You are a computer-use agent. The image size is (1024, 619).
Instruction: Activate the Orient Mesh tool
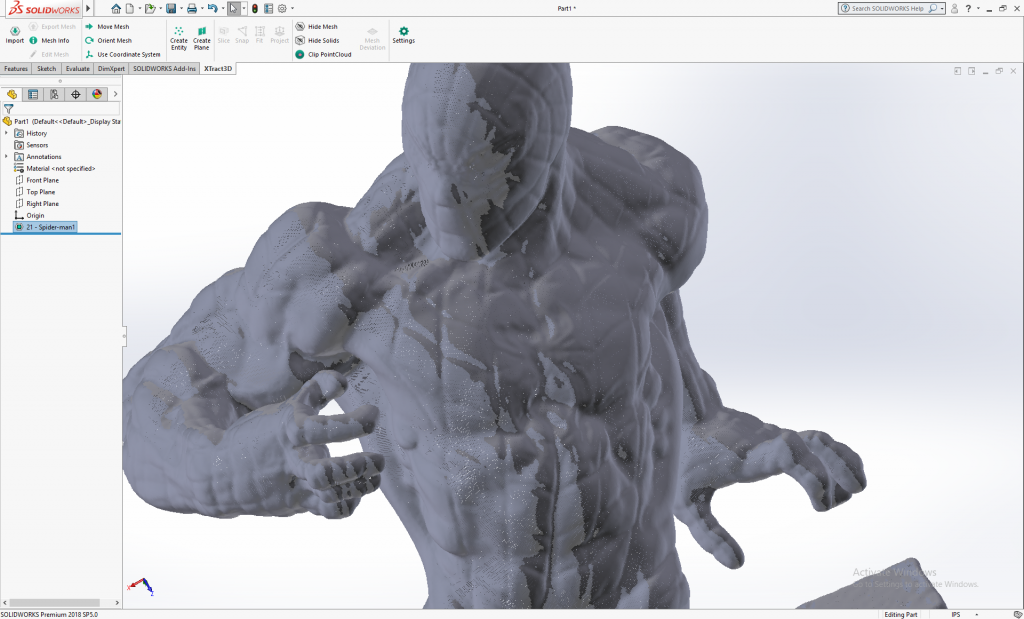[x=108, y=40]
